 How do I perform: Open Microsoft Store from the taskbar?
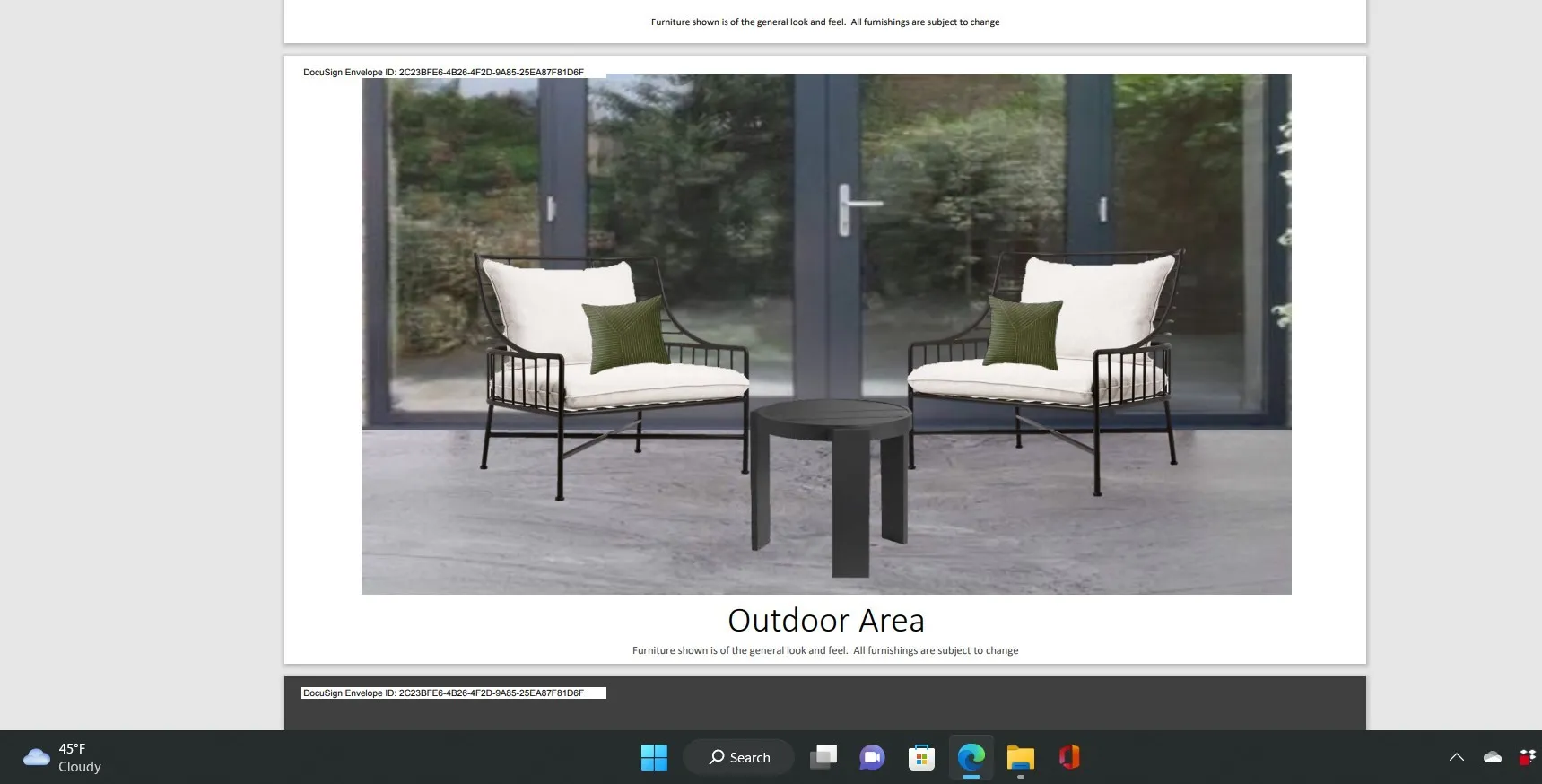coord(921,757)
